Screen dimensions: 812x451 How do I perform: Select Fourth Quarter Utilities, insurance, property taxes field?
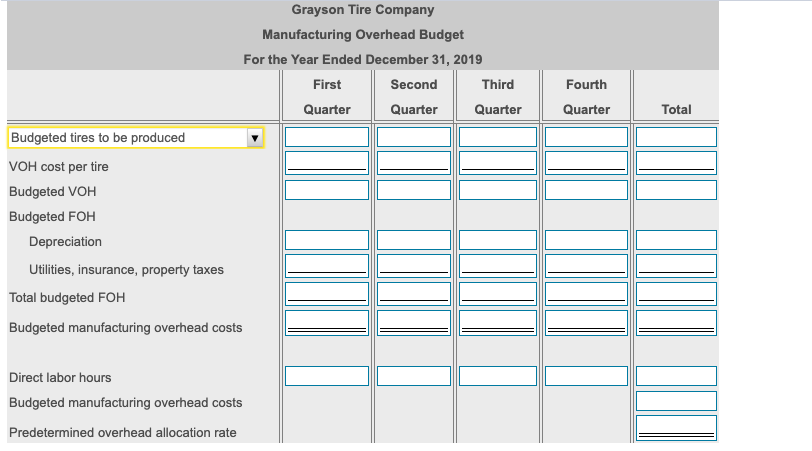pos(586,266)
